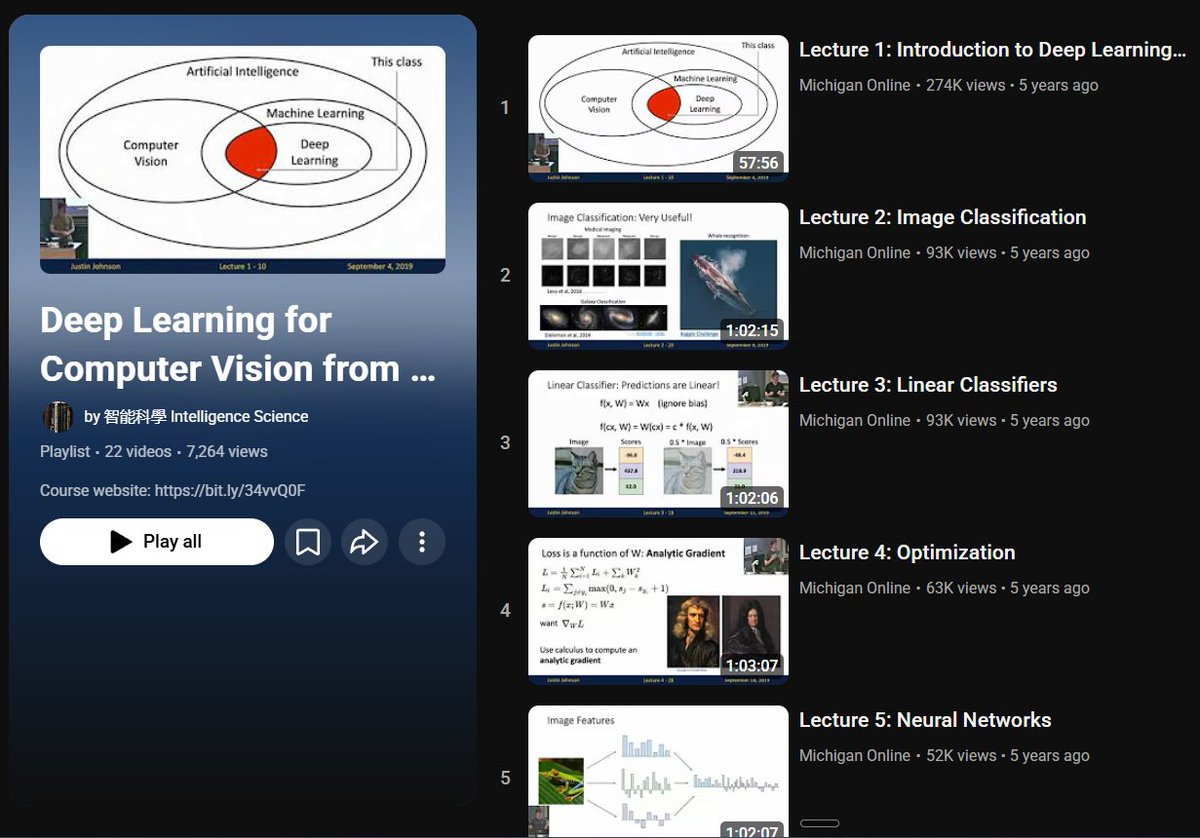Screen dimensions: 1200x838
Task: Click the Intelligence Science channel avatar
Action: pyautogui.click(x=58, y=416)
